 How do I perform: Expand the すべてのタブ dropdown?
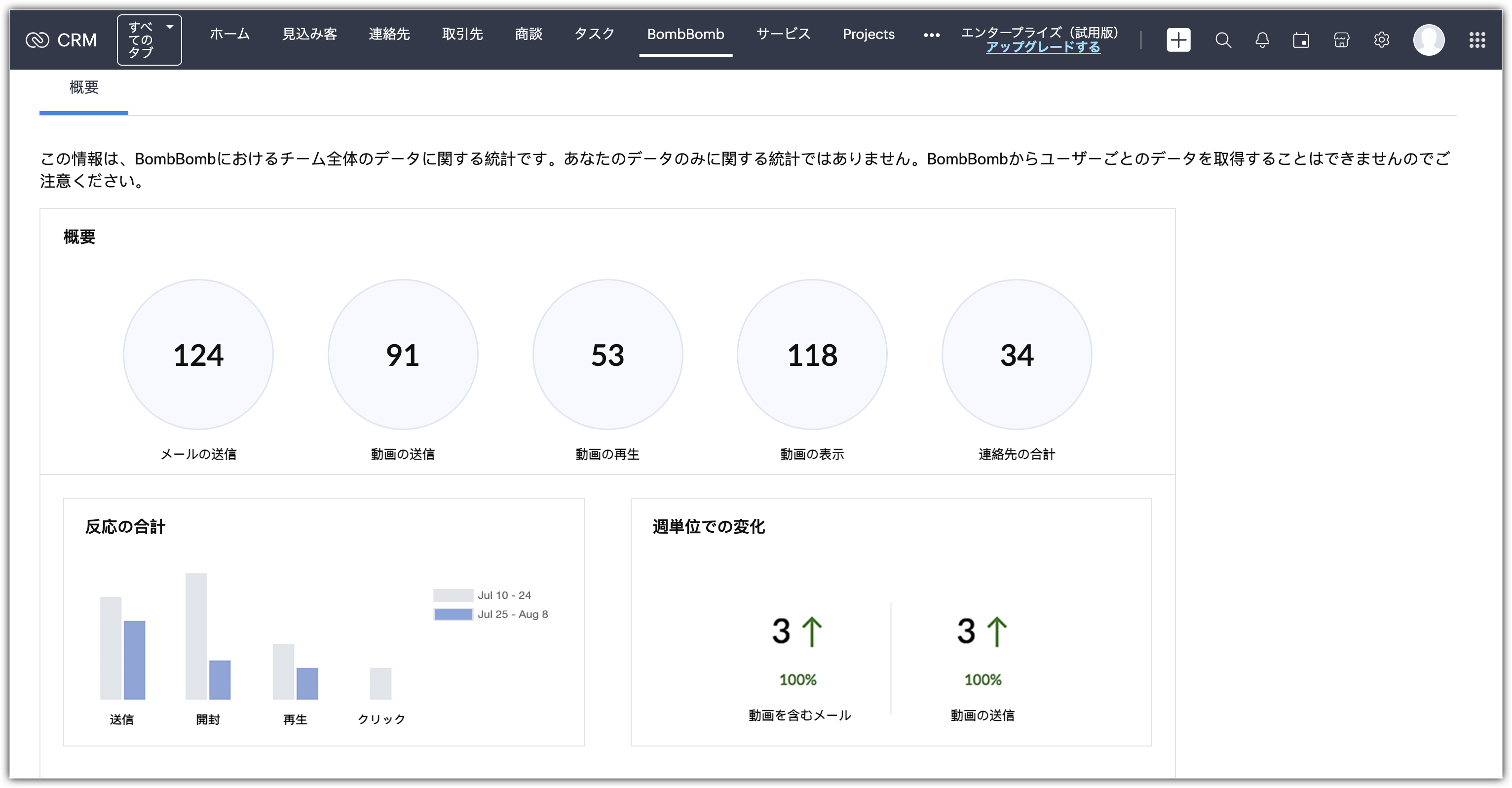pos(149,40)
